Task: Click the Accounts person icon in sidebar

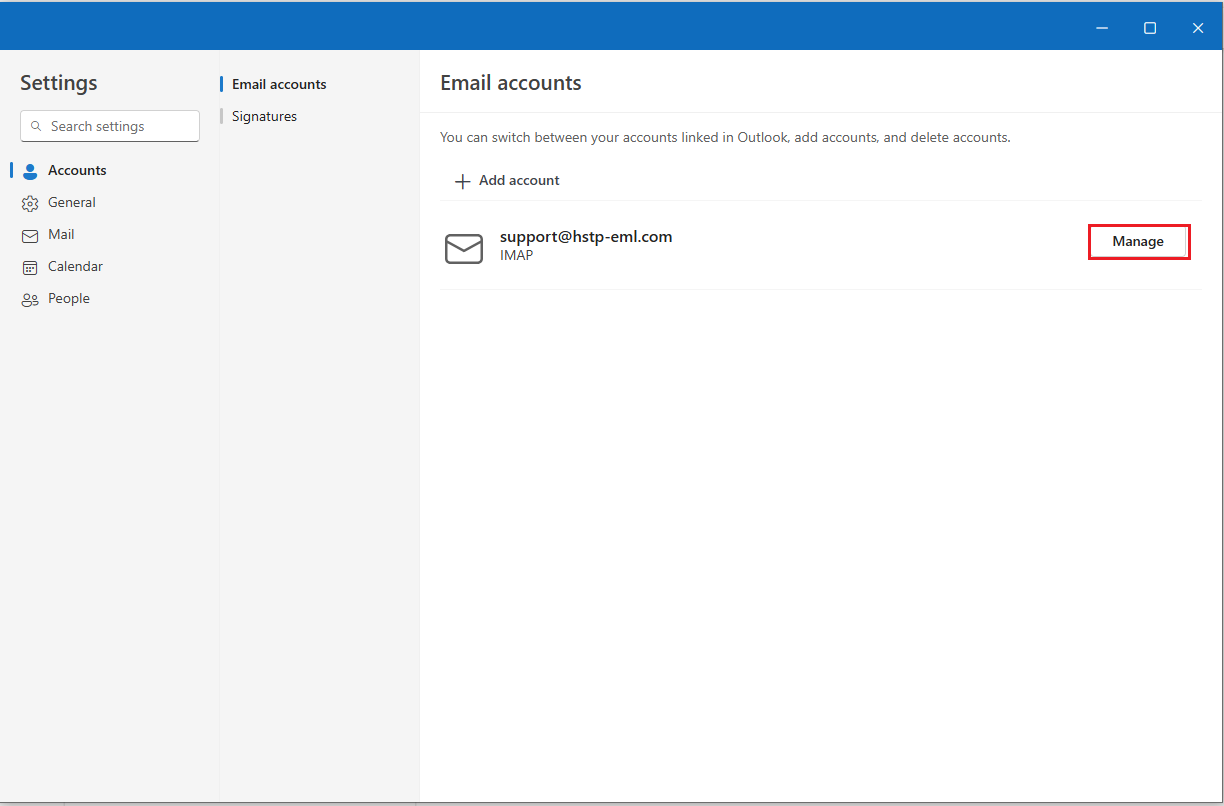Action: [x=30, y=171]
